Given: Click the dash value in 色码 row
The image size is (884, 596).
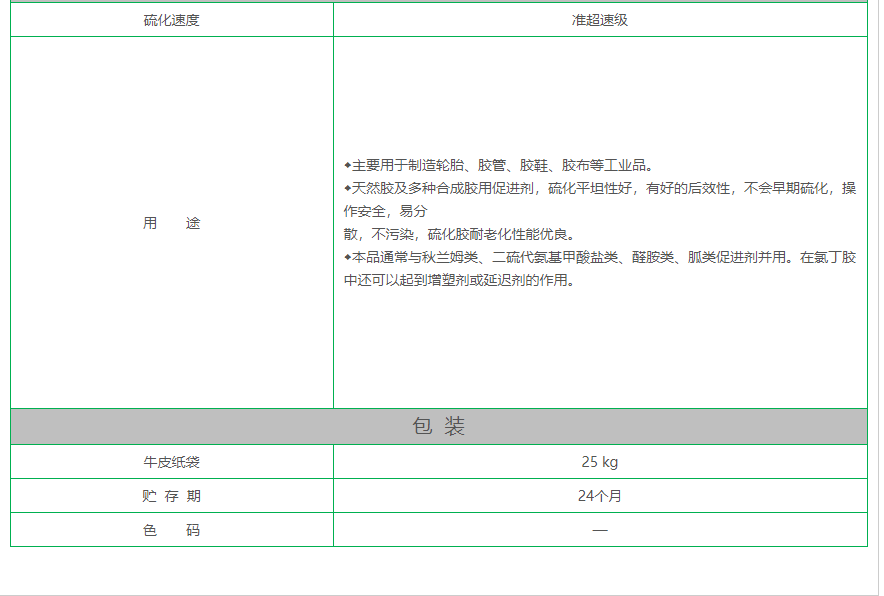Looking at the screenshot, I should [599, 530].
